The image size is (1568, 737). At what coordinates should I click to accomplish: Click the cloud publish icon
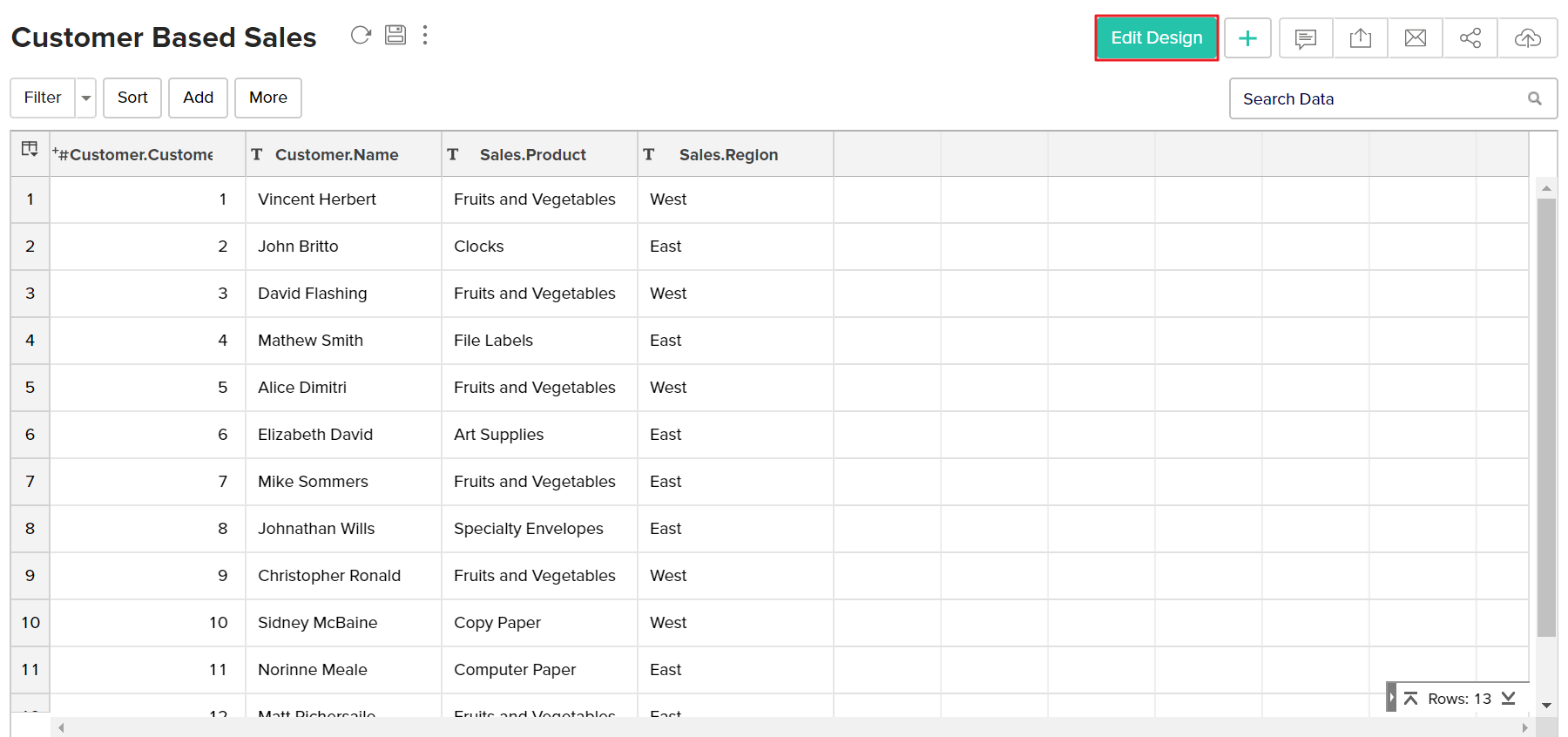click(1528, 38)
